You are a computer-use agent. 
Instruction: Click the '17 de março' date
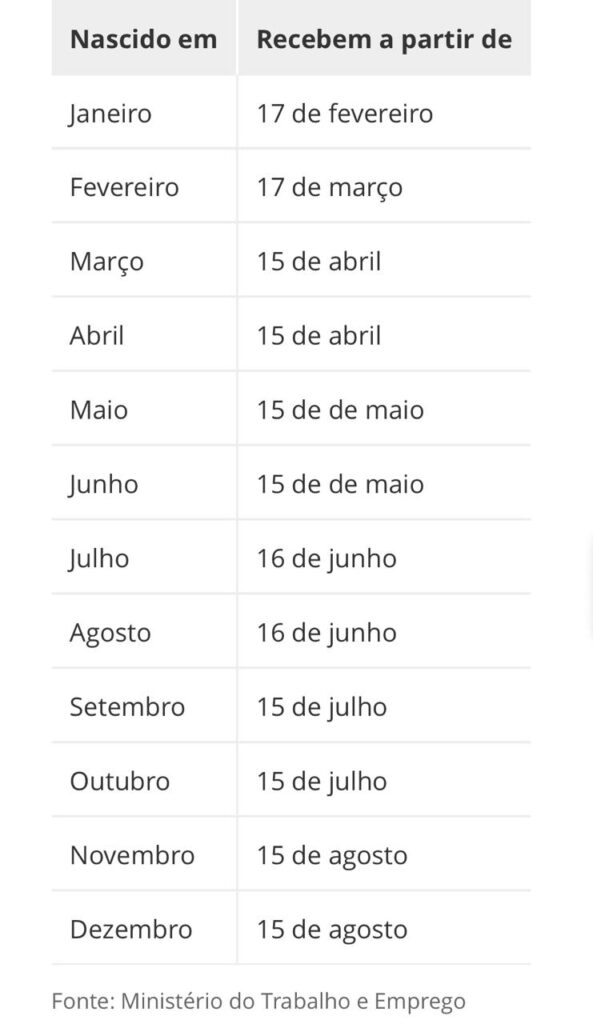click(x=329, y=187)
